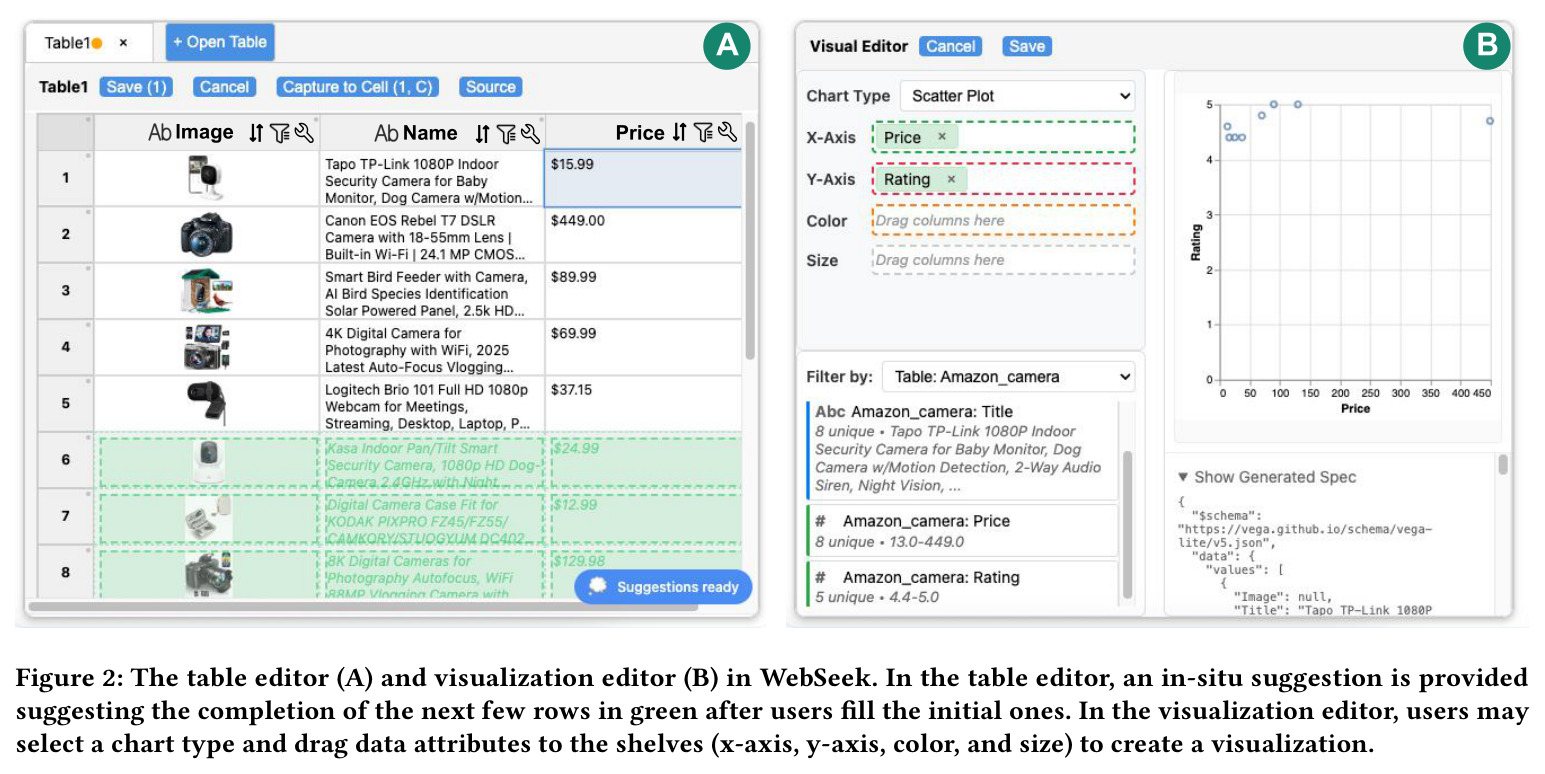Click Canon EOS Rebel T7 name cell
The image size is (1545, 774).
[x=432, y=235]
